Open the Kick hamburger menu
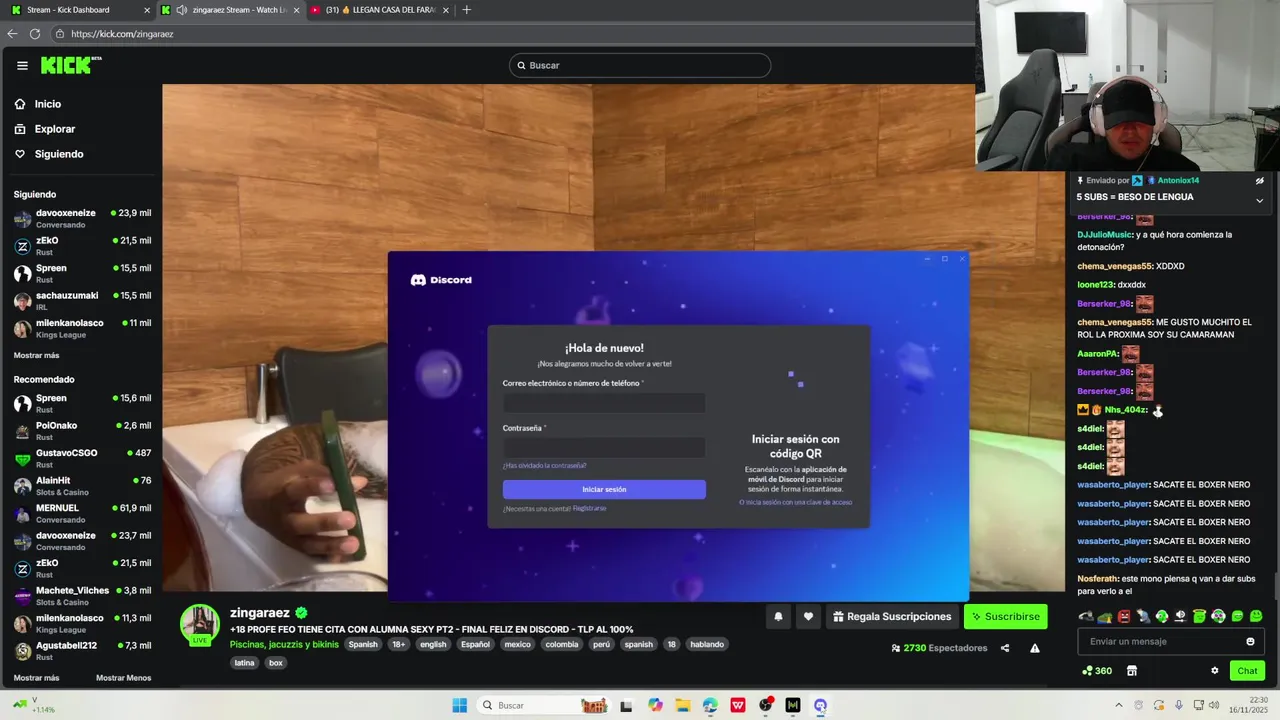Image resolution: width=1280 pixels, height=720 pixels. [22, 65]
